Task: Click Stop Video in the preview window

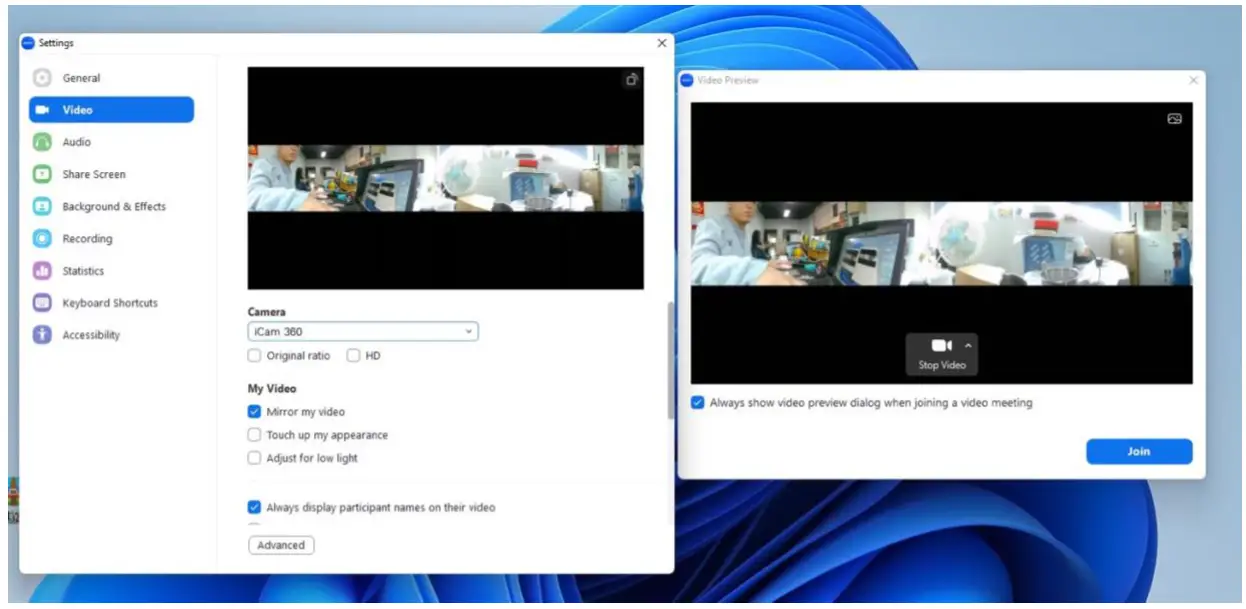Action: coord(940,350)
